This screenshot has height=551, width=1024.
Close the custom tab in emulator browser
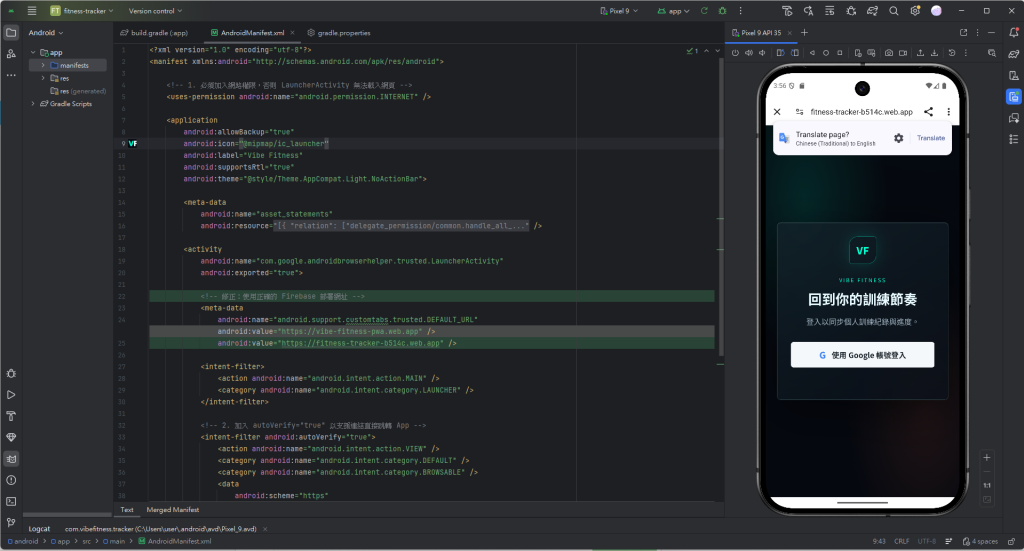pos(777,112)
